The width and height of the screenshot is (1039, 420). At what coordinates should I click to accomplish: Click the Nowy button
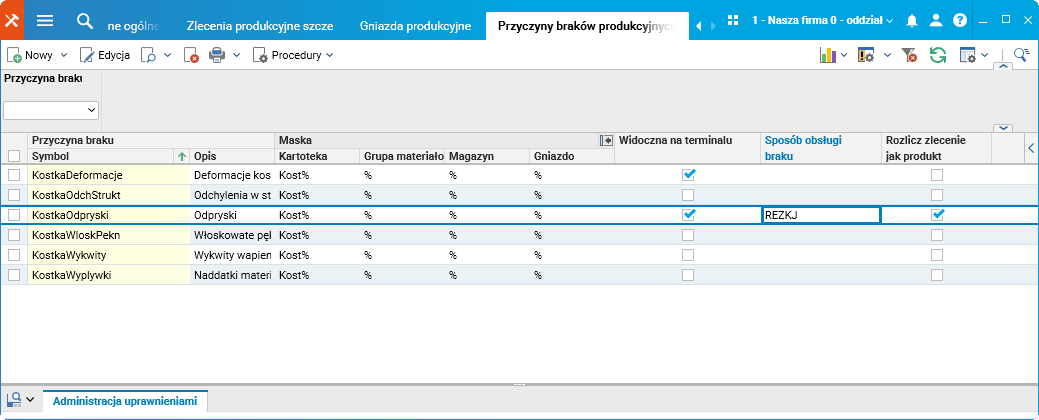pyautogui.click(x=30, y=56)
